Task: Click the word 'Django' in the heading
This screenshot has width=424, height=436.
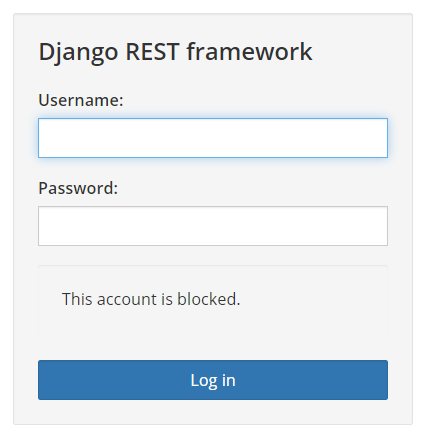Action: pos(78,53)
